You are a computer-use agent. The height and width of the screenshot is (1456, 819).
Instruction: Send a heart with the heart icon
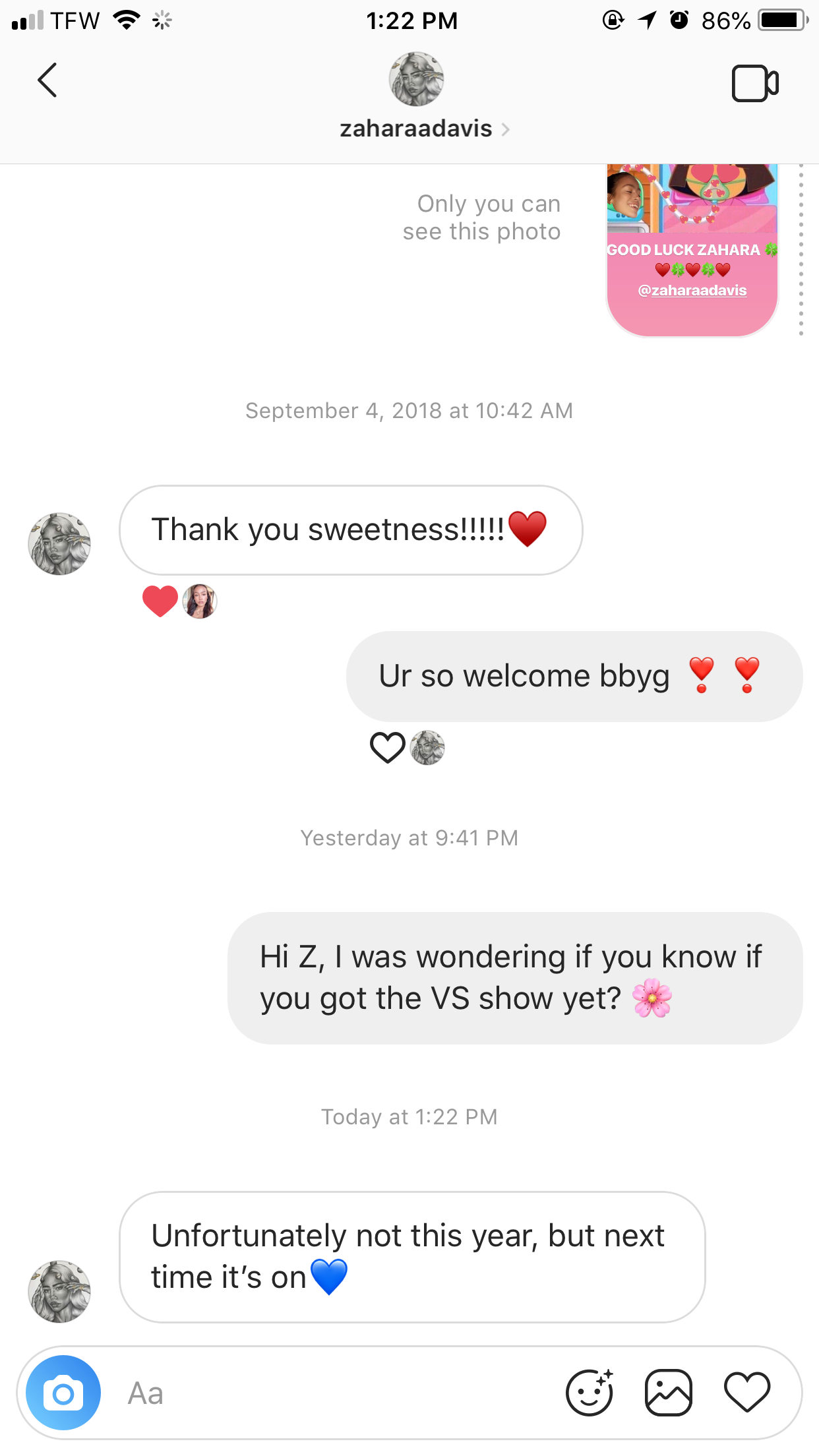click(x=747, y=1392)
